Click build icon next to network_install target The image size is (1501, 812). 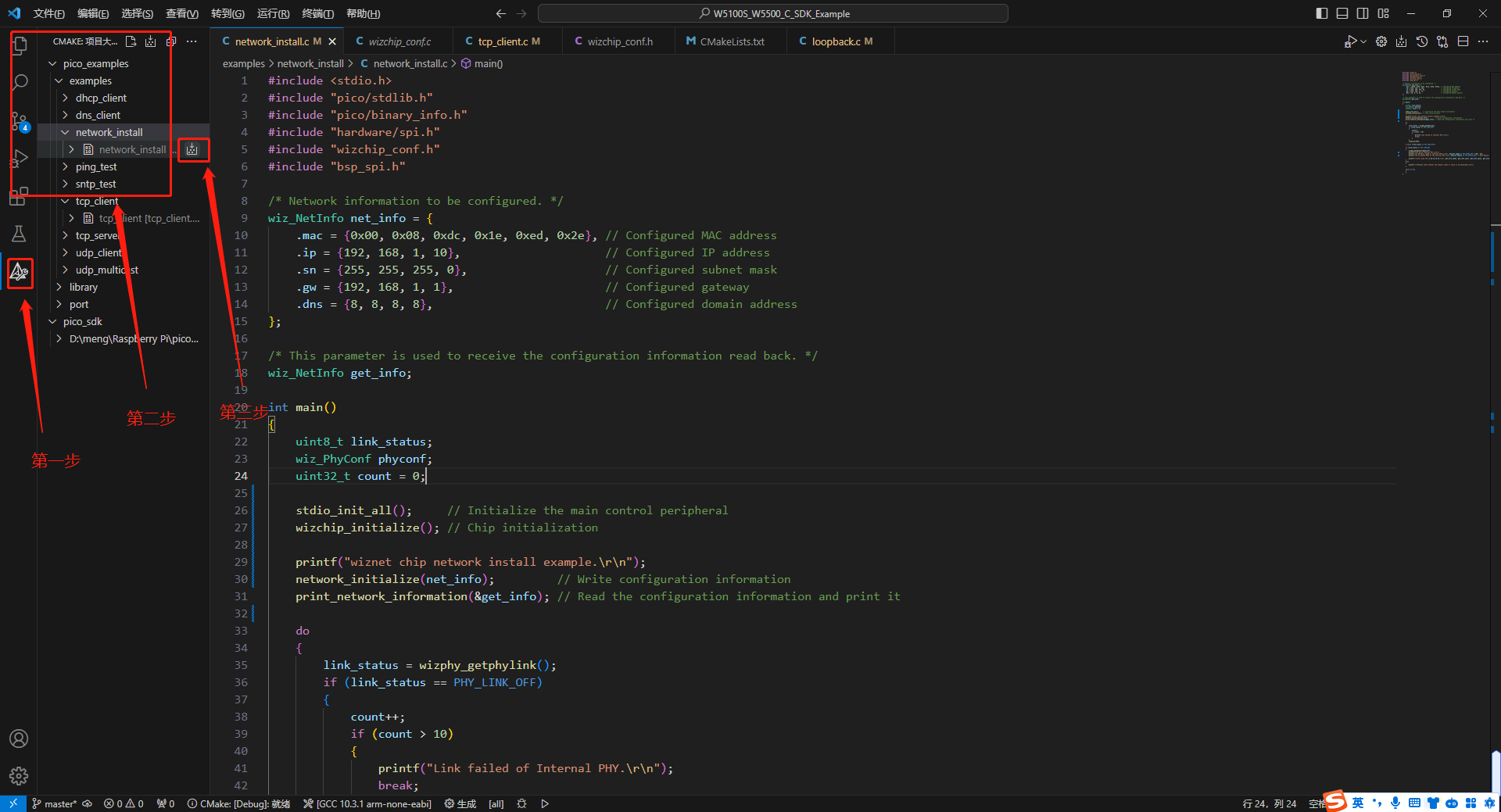(192, 149)
